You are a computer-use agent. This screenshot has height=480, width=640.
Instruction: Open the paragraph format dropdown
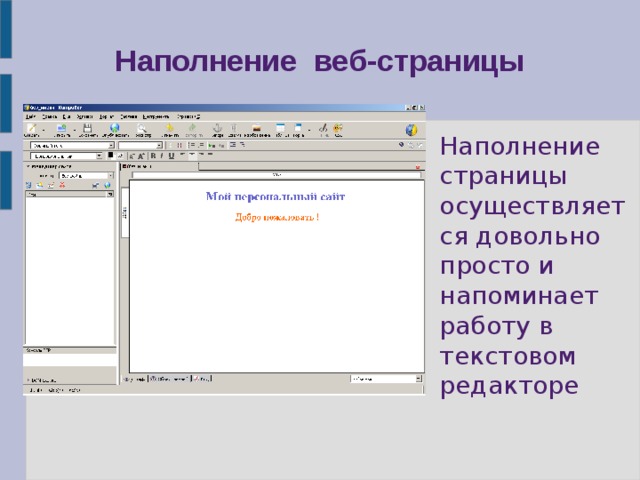[72, 145]
